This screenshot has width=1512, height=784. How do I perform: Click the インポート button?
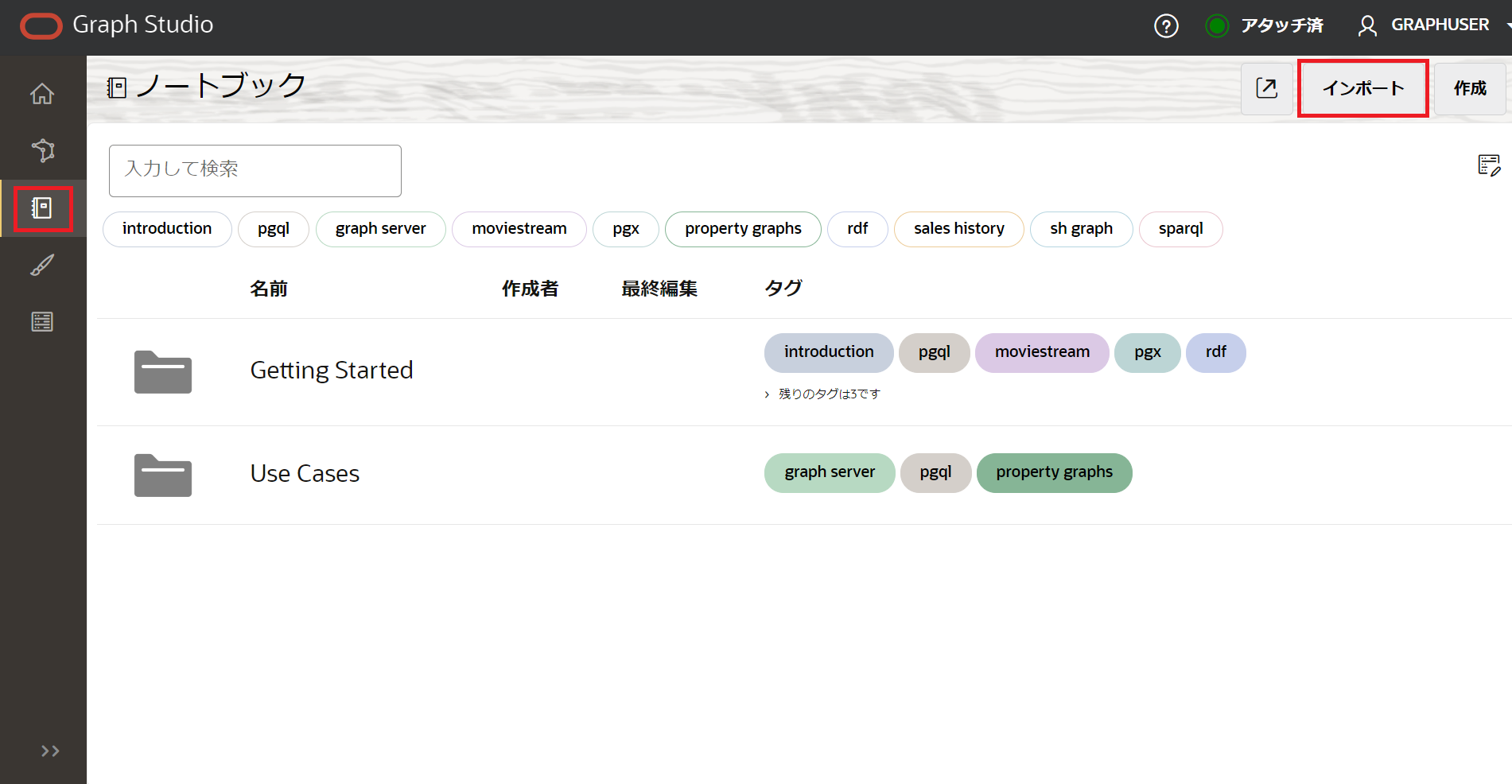pyautogui.click(x=1362, y=88)
